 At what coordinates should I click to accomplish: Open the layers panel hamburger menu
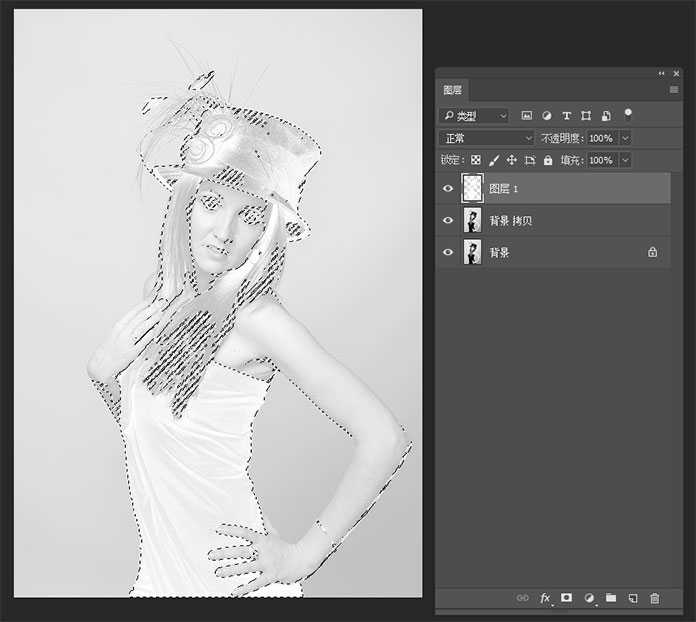pyautogui.click(x=674, y=89)
